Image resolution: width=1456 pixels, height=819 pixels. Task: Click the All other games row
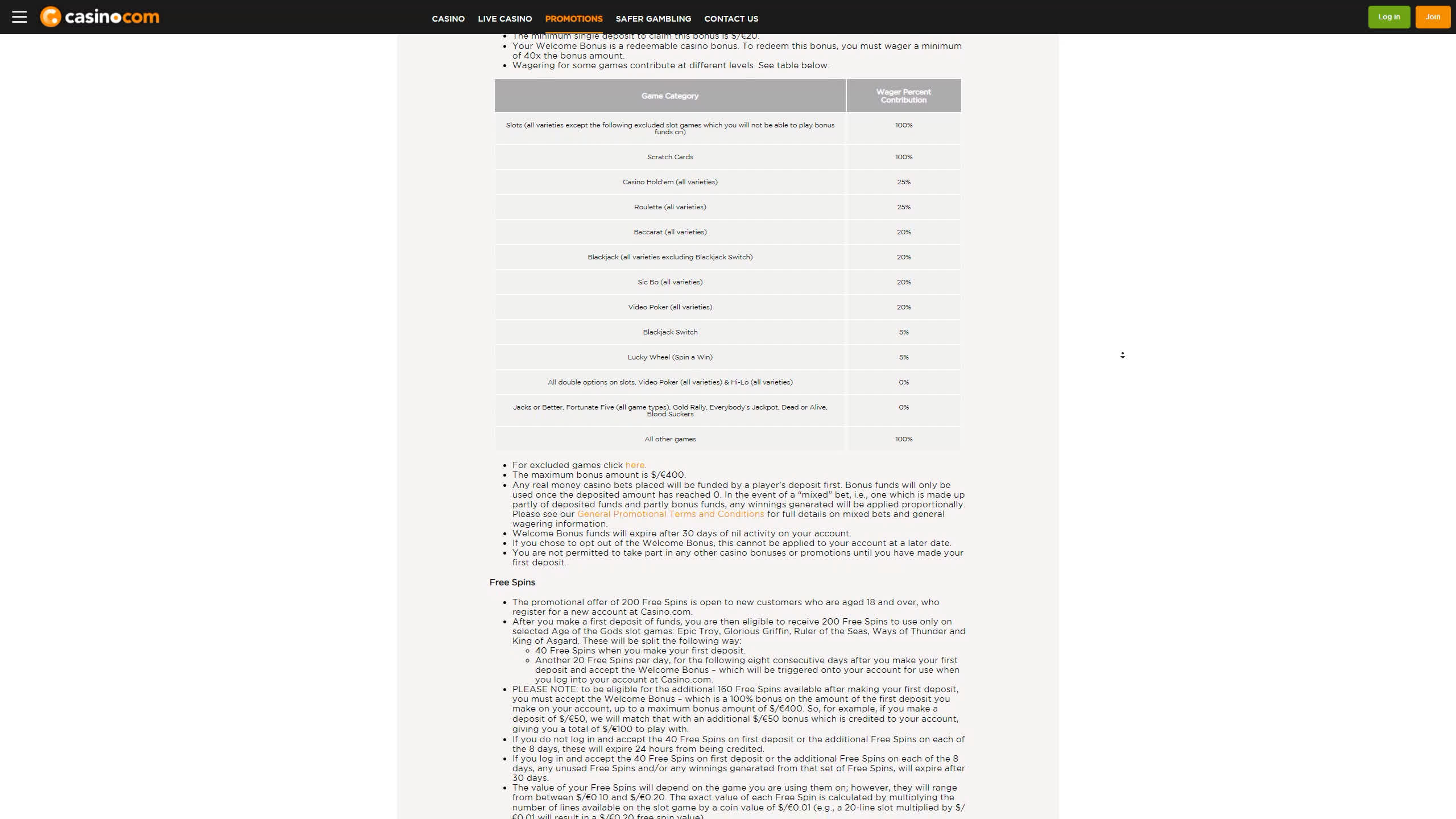pos(669,439)
